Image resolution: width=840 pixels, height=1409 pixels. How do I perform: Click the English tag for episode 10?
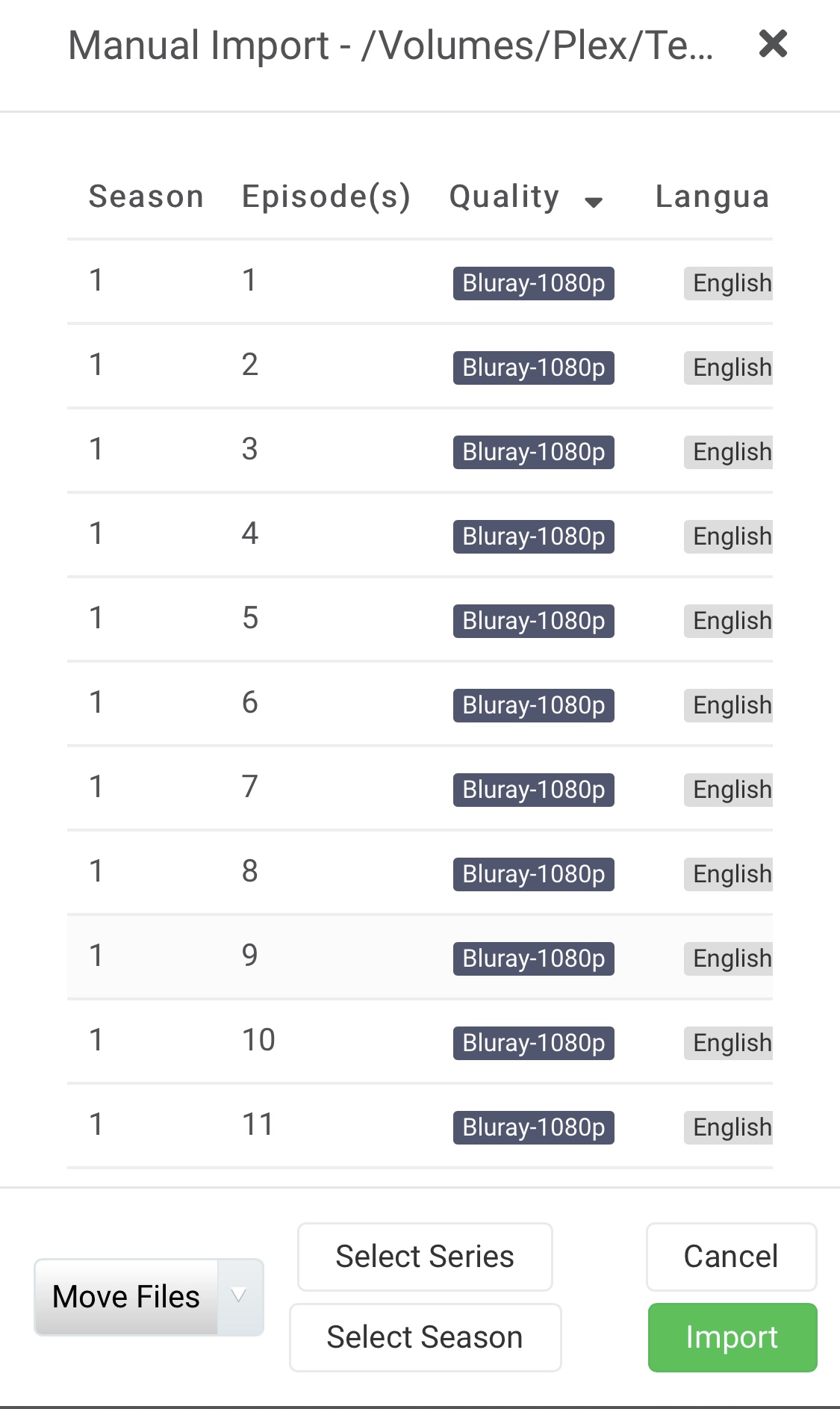(728, 1043)
